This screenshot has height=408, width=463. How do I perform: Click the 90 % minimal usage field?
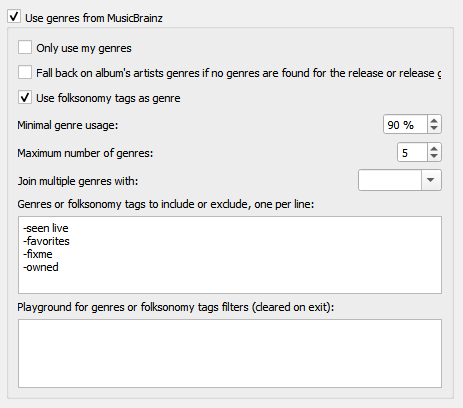pos(405,124)
